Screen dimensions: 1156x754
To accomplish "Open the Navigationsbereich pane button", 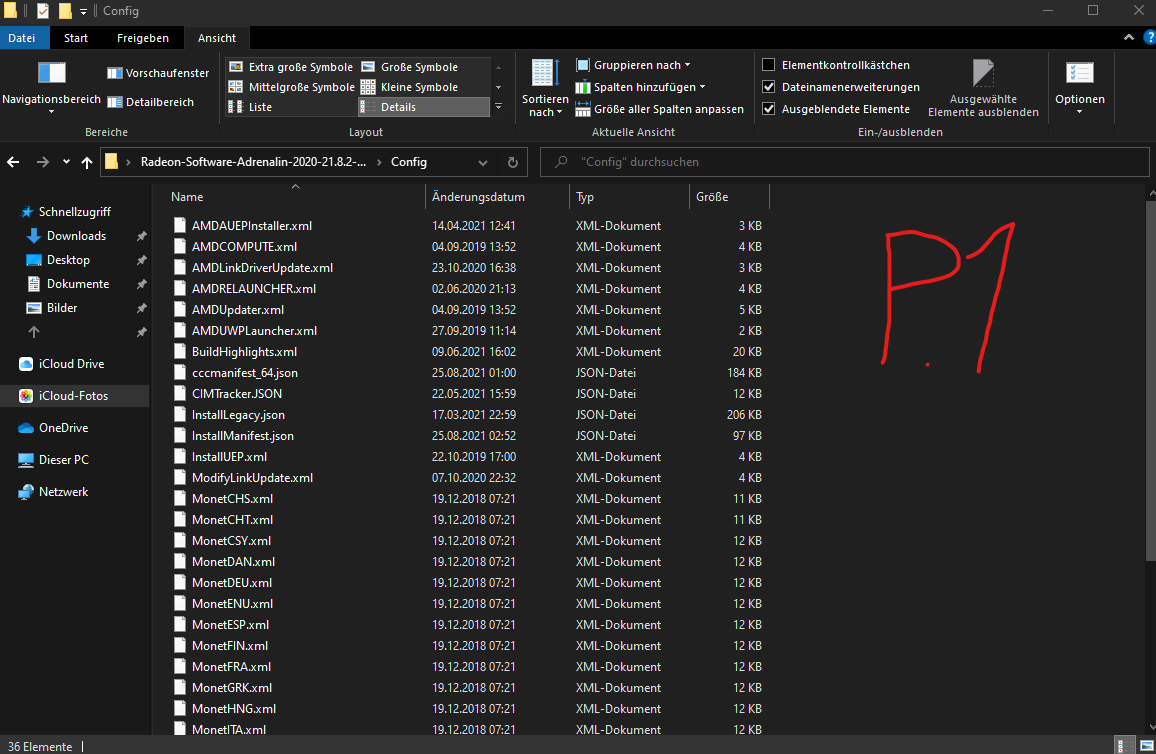I will [x=51, y=87].
